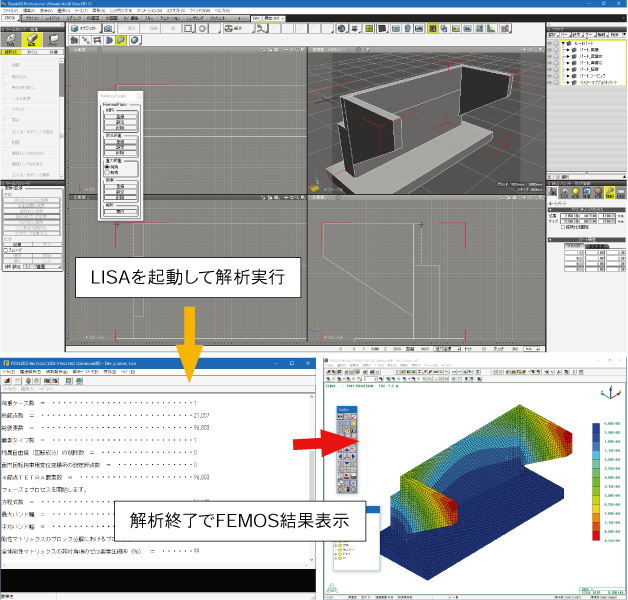Toggle visibility eye of first child part in browser
Viewport: 628px width, 600px height.
pyautogui.click(x=552, y=50)
